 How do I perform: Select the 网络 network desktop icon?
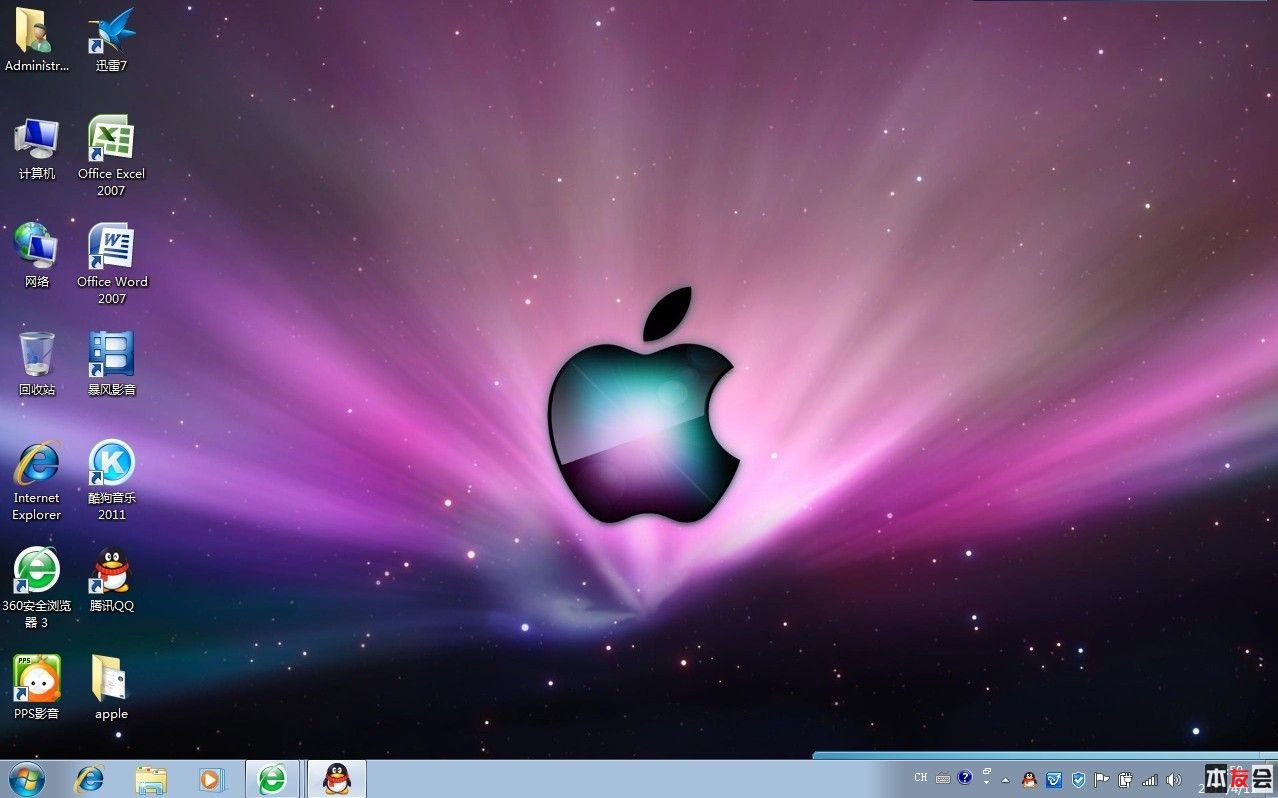tap(37, 246)
